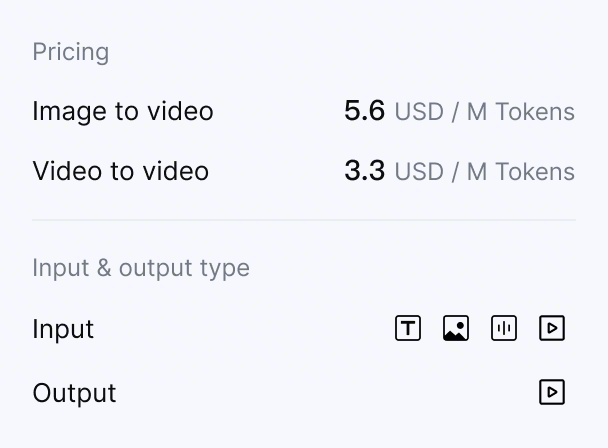Click M Tokens in the Video to video row
The image size is (608, 448).
pyautogui.click(x=521, y=172)
